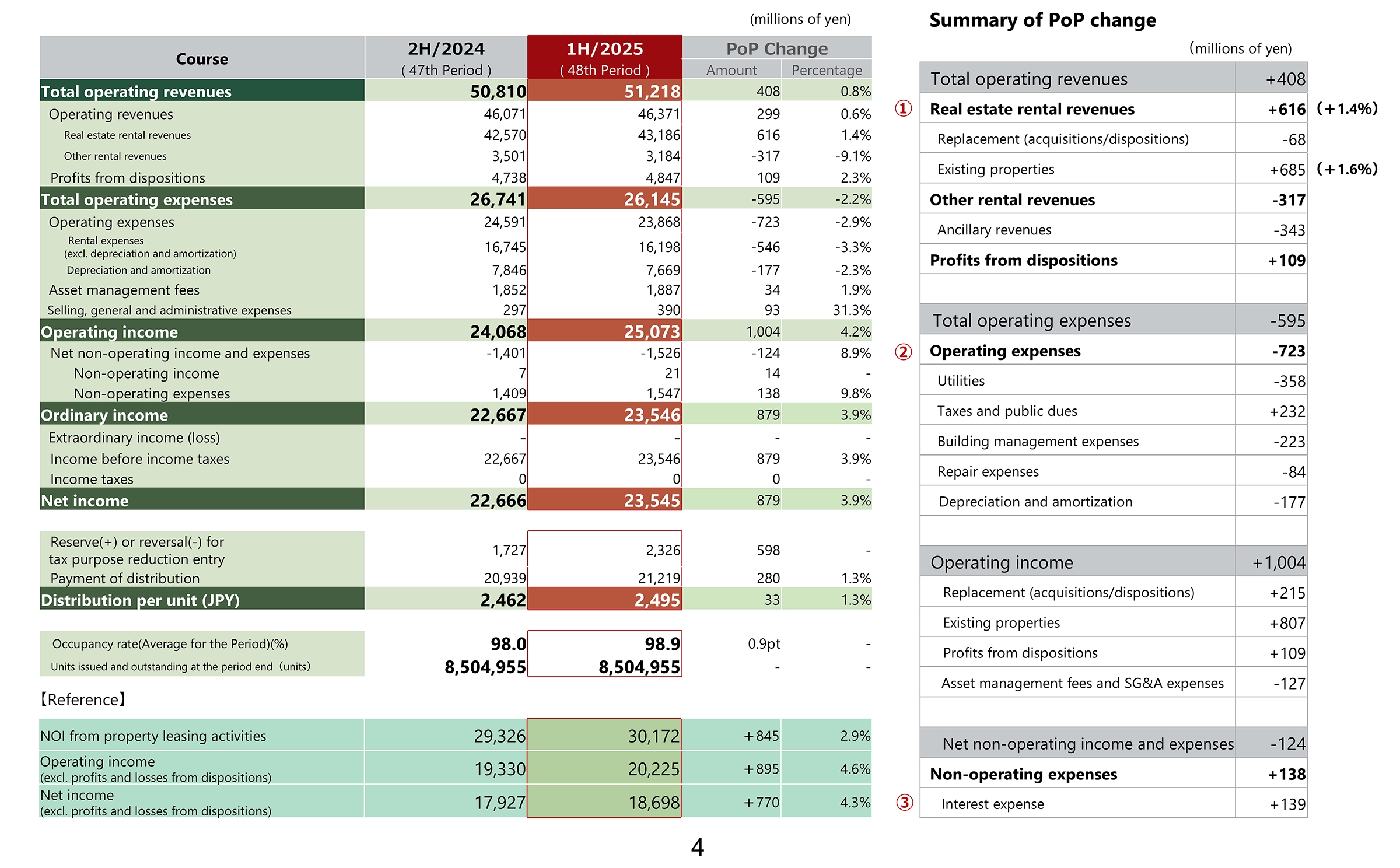Click the page number 4

(697, 847)
